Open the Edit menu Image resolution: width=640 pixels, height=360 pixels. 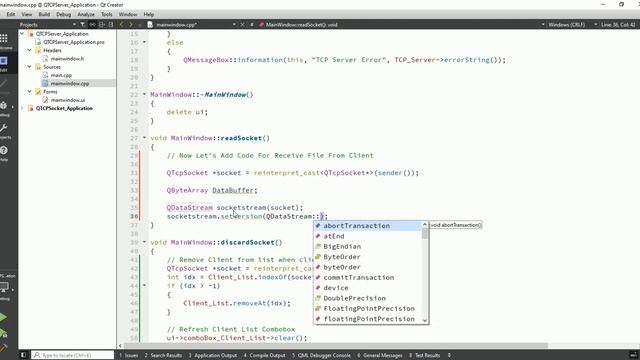click(11, 14)
